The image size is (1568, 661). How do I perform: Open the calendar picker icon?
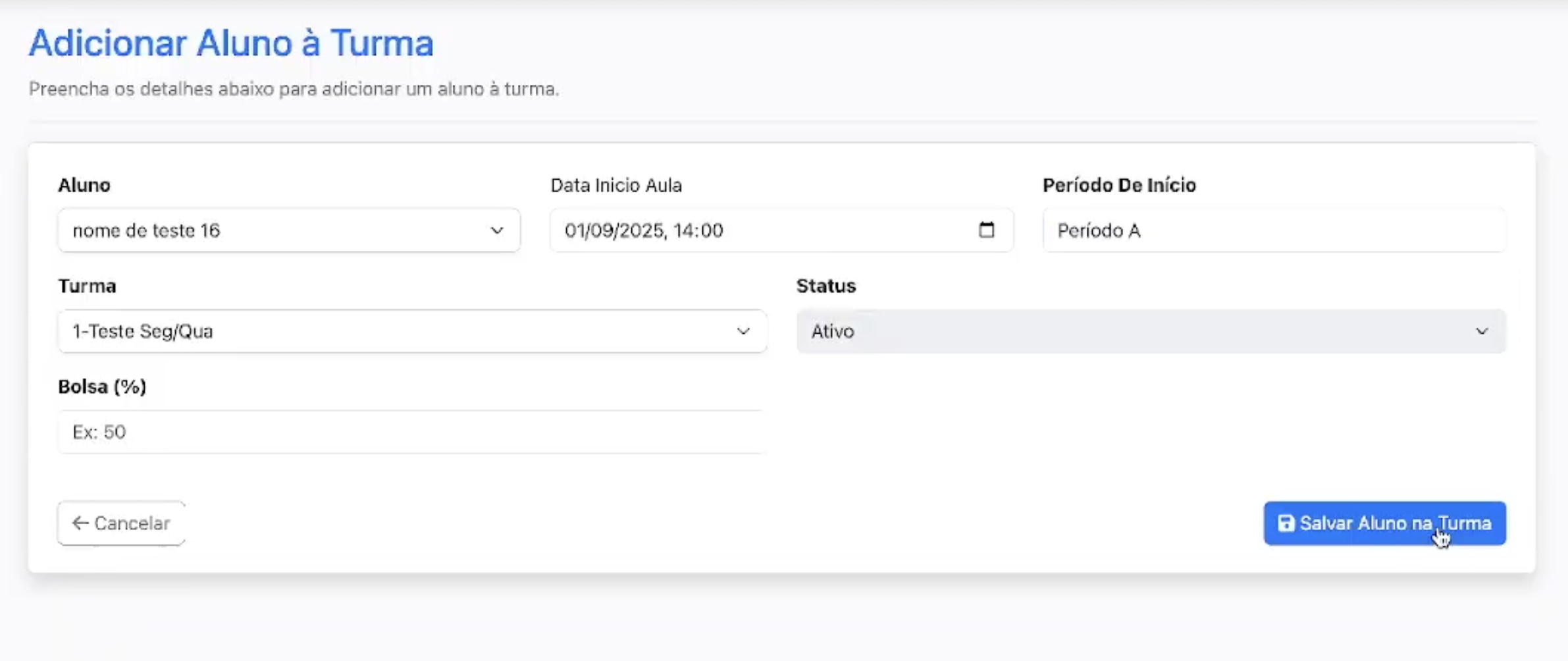point(986,230)
